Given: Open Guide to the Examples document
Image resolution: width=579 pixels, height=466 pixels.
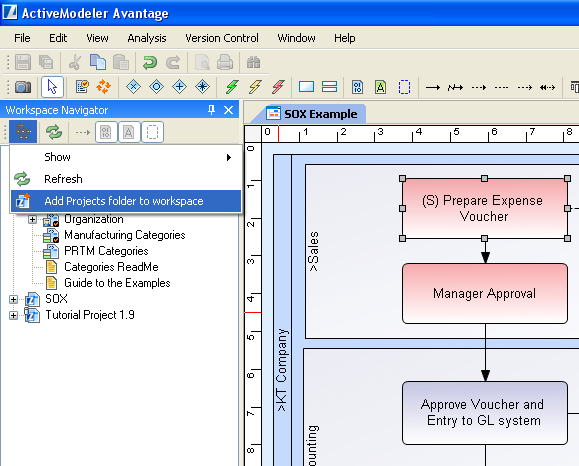Looking at the screenshot, I should pyautogui.click(x=117, y=283).
